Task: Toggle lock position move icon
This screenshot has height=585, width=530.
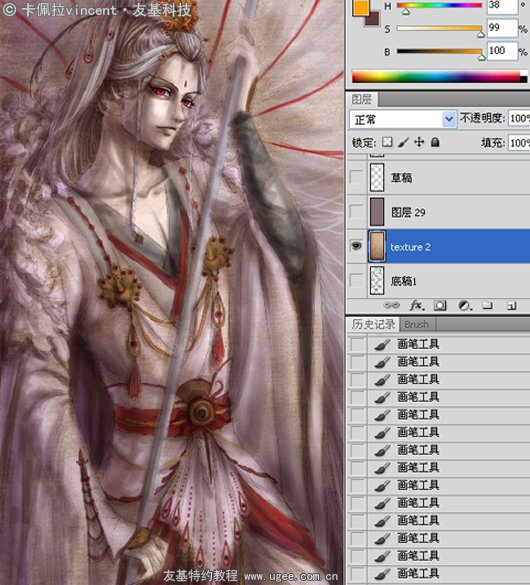Action: (419, 142)
